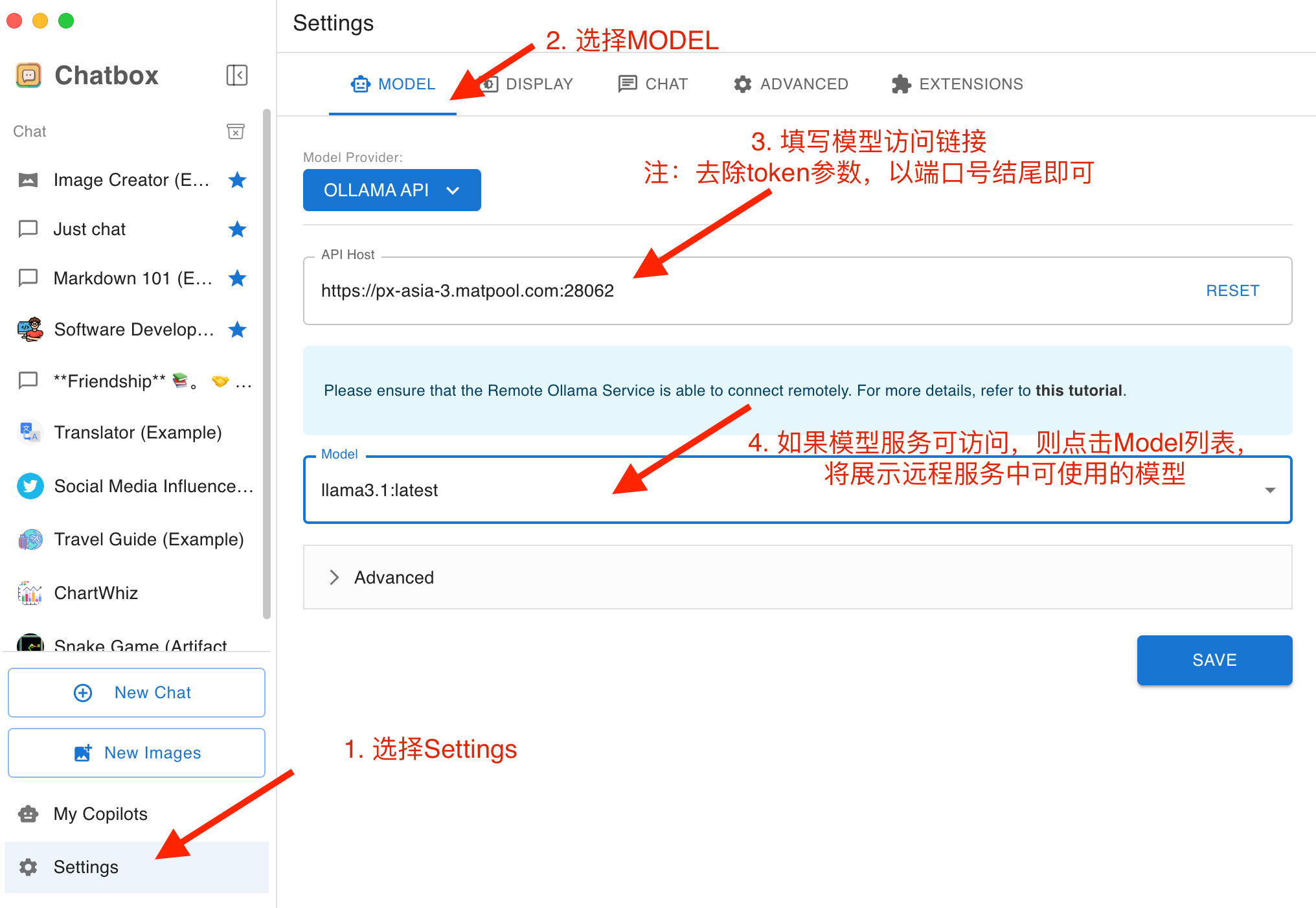The height and width of the screenshot is (908, 1316).
Task: Click the chat icon on CHAT tab
Action: (628, 84)
